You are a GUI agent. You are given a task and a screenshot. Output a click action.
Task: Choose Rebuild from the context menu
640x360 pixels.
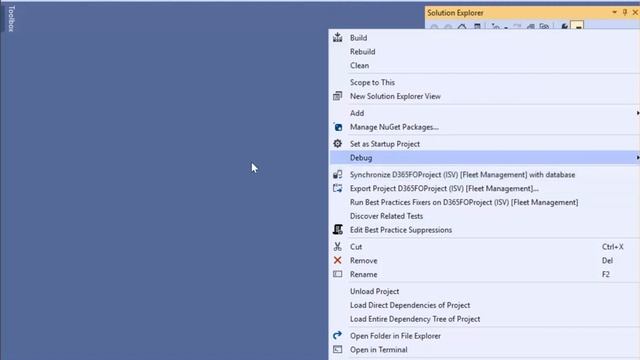[x=362, y=52]
